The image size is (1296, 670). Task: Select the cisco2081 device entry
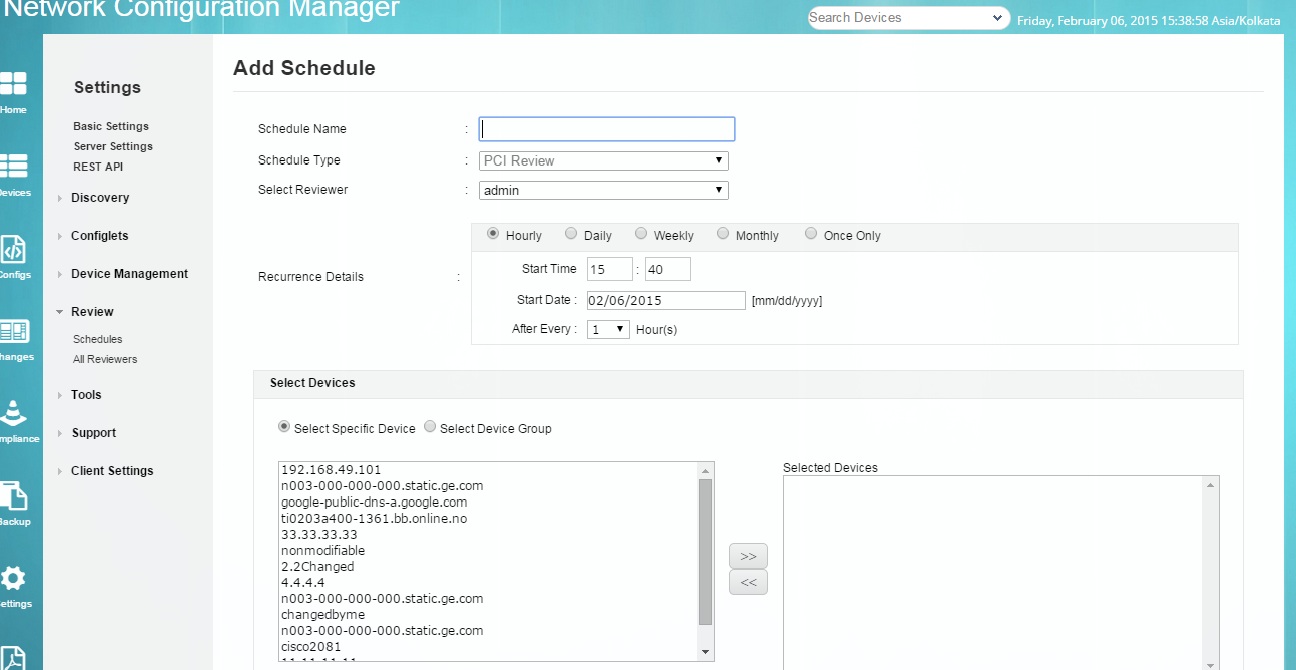[311, 646]
